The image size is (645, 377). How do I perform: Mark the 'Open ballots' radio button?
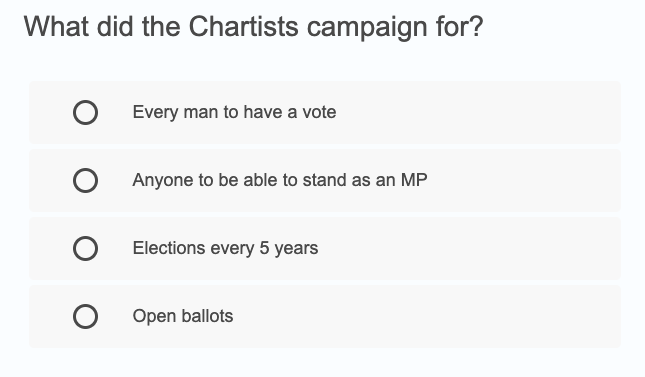(x=86, y=316)
